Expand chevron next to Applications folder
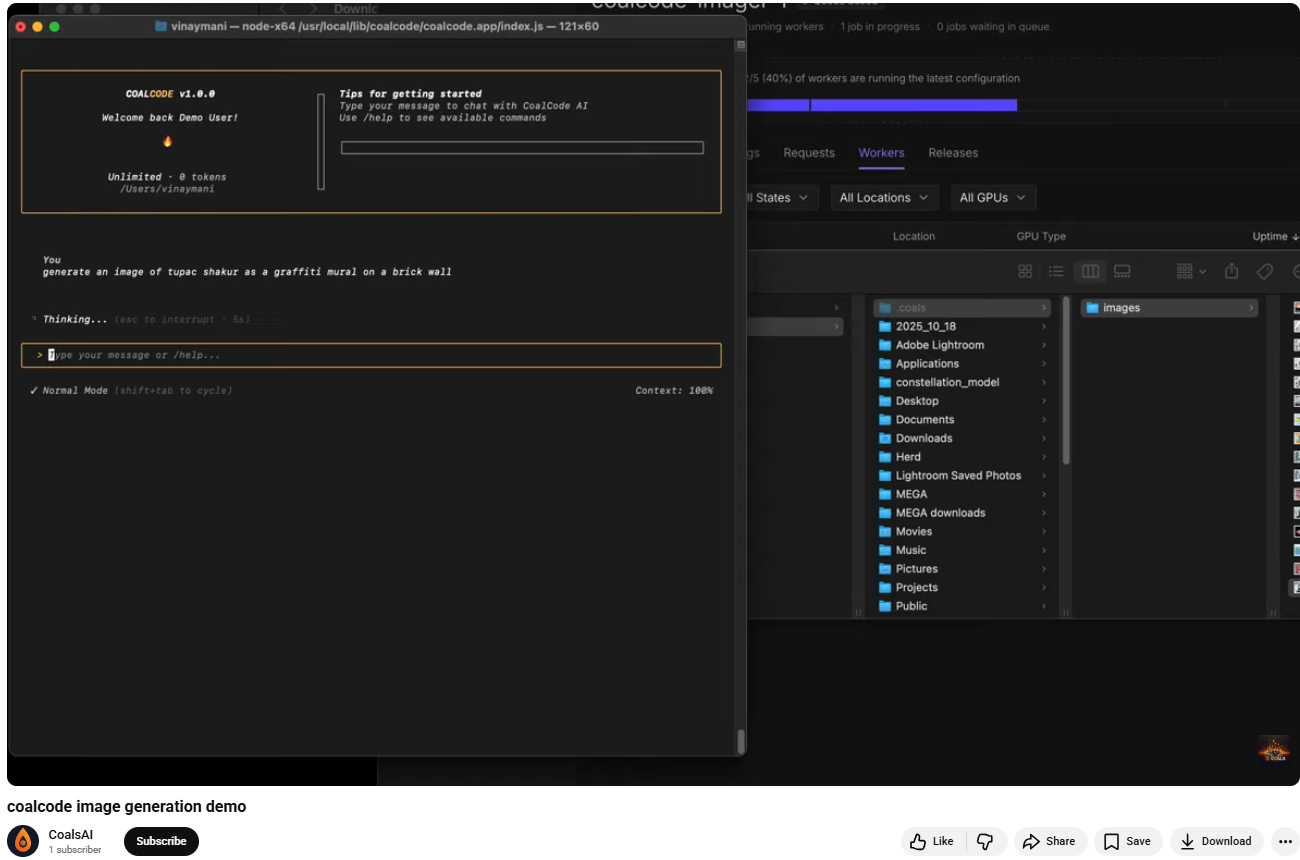This screenshot has width=1300, height=860. (1044, 364)
